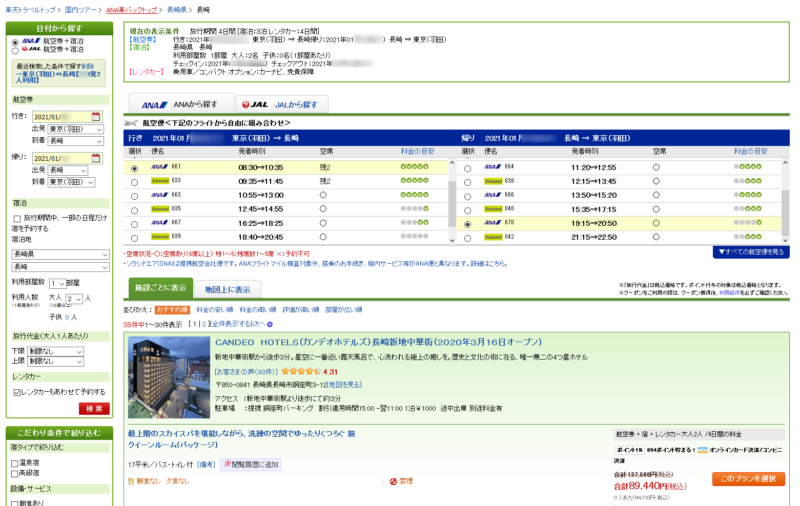The image size is (800, 506).
Task: Switch to the ANAから探す tab
Action: pos(181,104)
